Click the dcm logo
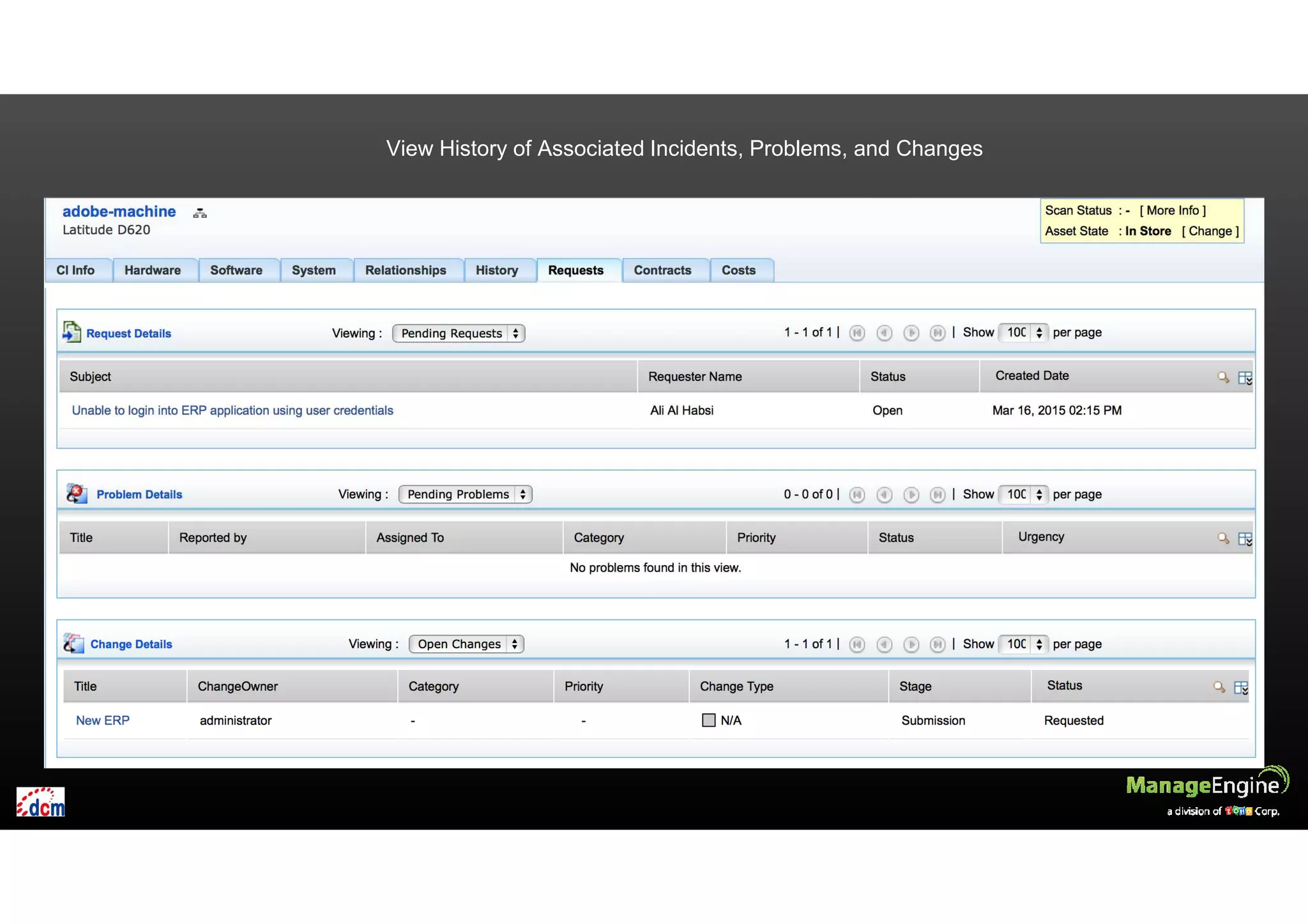Image resolution: width=1308 pixels, height=924 pixels. [40, 802]
